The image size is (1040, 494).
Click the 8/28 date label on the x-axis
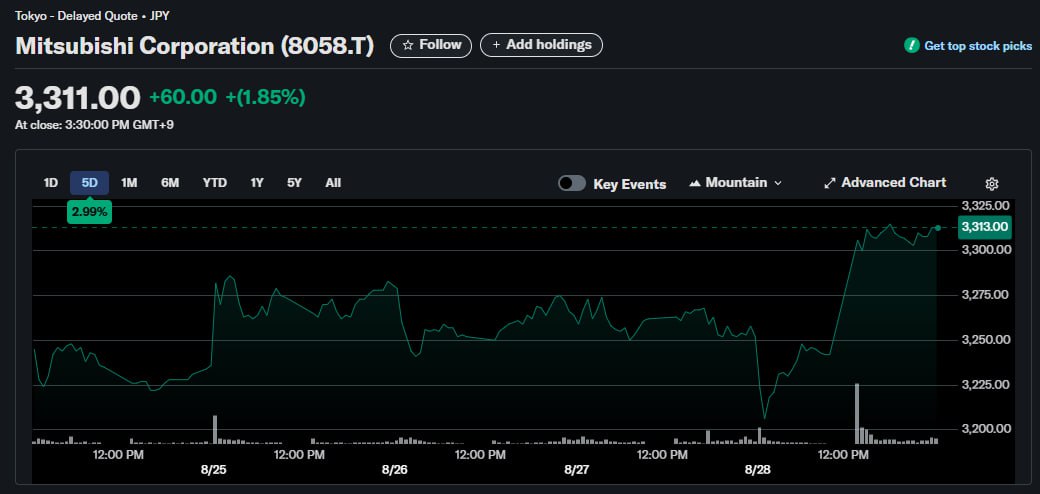(758, 470)
